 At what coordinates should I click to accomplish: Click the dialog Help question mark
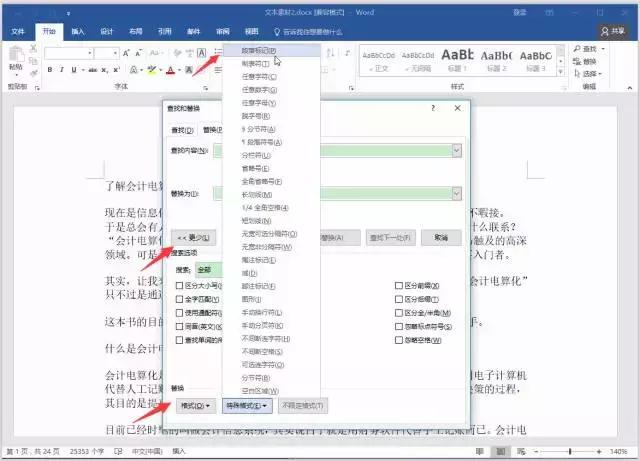[433, 108]
